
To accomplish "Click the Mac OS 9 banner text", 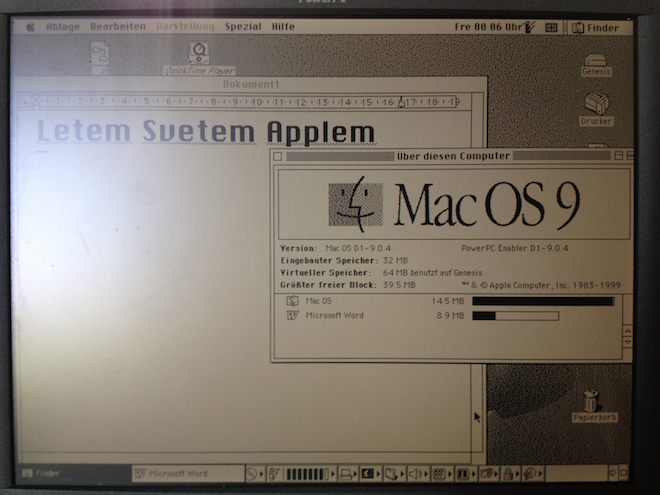I will click(487, 206).
